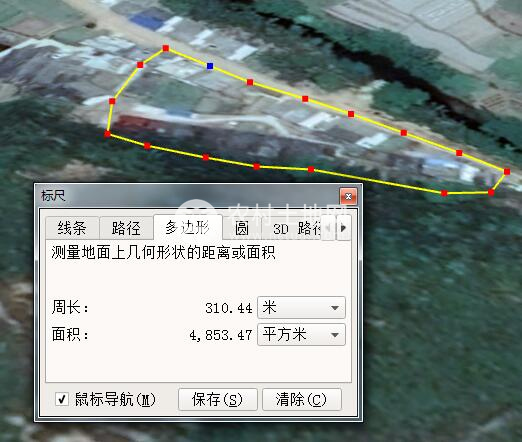Select the blue polygon vertex marker
Viewport: 522px width, 442px height.
pos(210,66)
